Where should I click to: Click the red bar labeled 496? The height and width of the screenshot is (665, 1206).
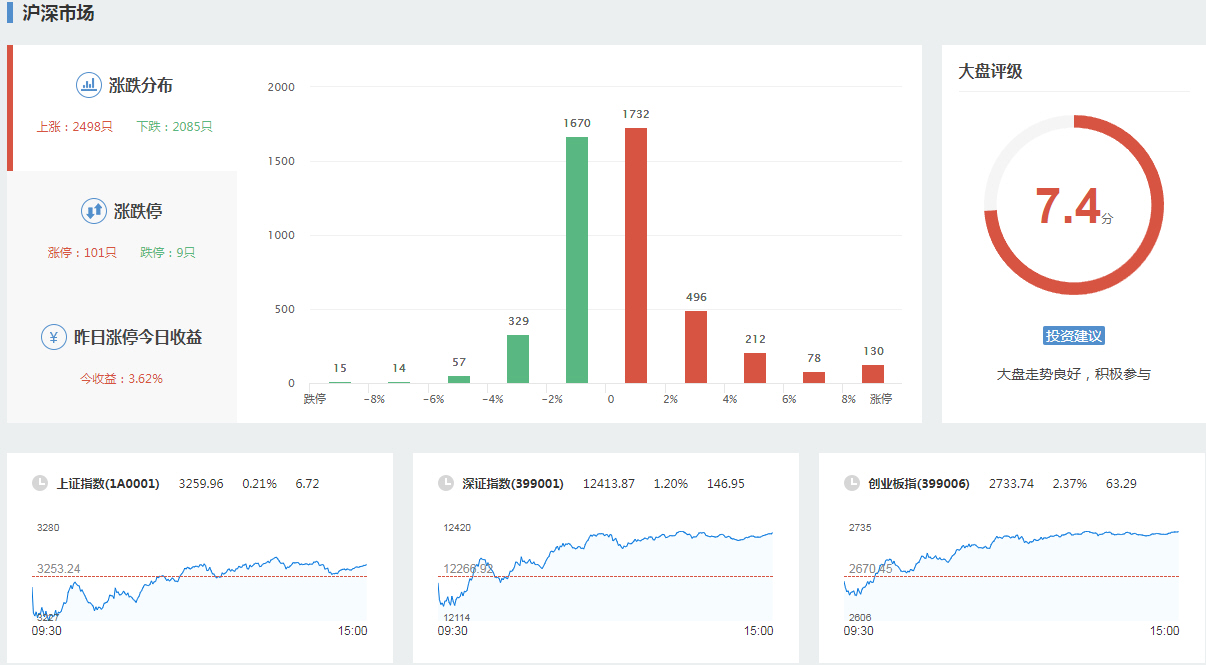(696, 347)
